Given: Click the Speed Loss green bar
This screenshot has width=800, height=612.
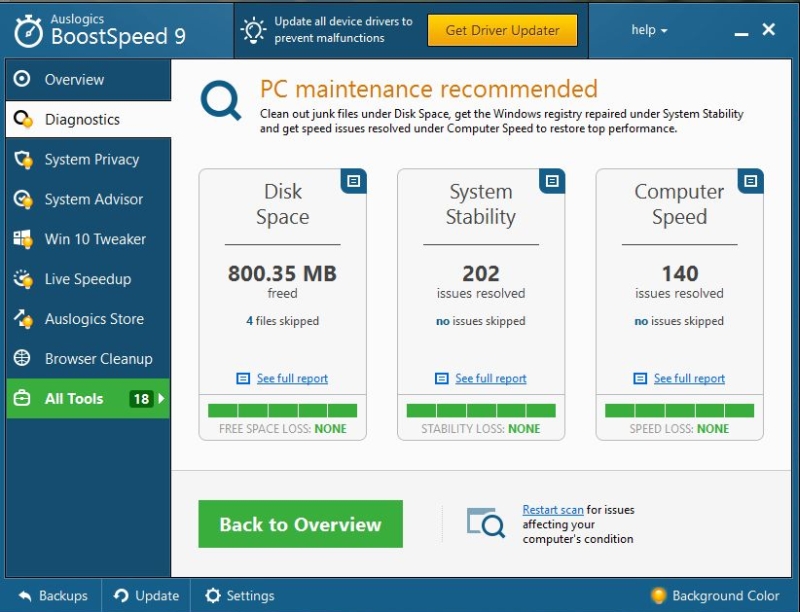Looking at the screenshot, I should [x=680, y=411].
